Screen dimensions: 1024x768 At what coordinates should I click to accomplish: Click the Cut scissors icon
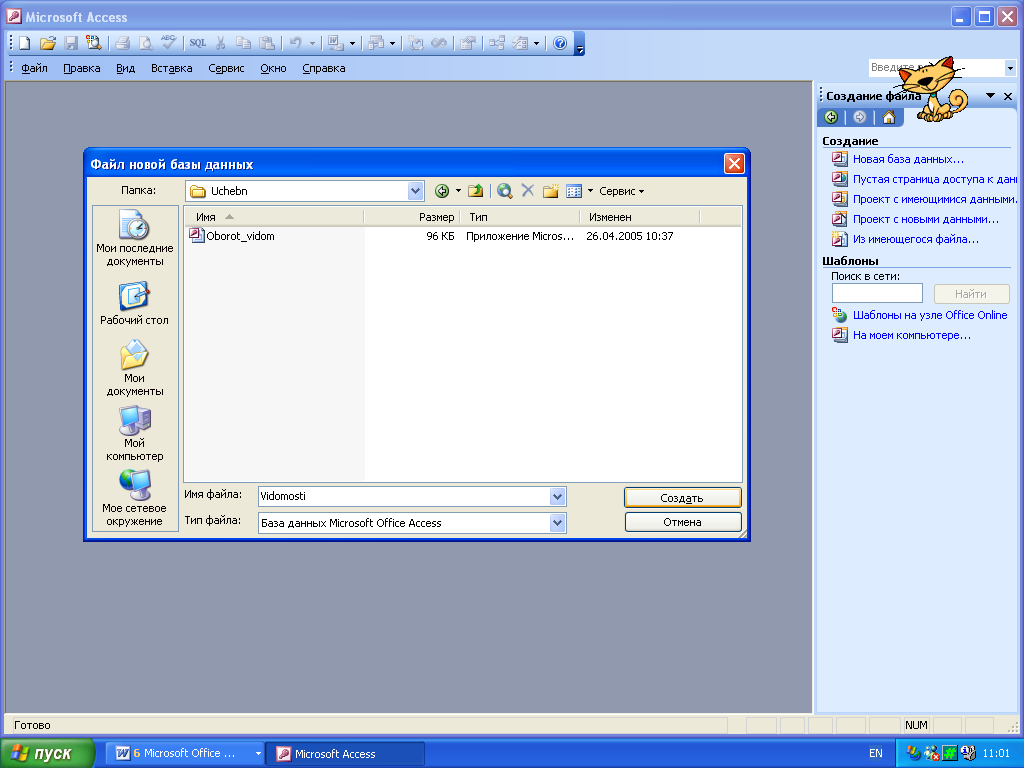pos(221,44)
